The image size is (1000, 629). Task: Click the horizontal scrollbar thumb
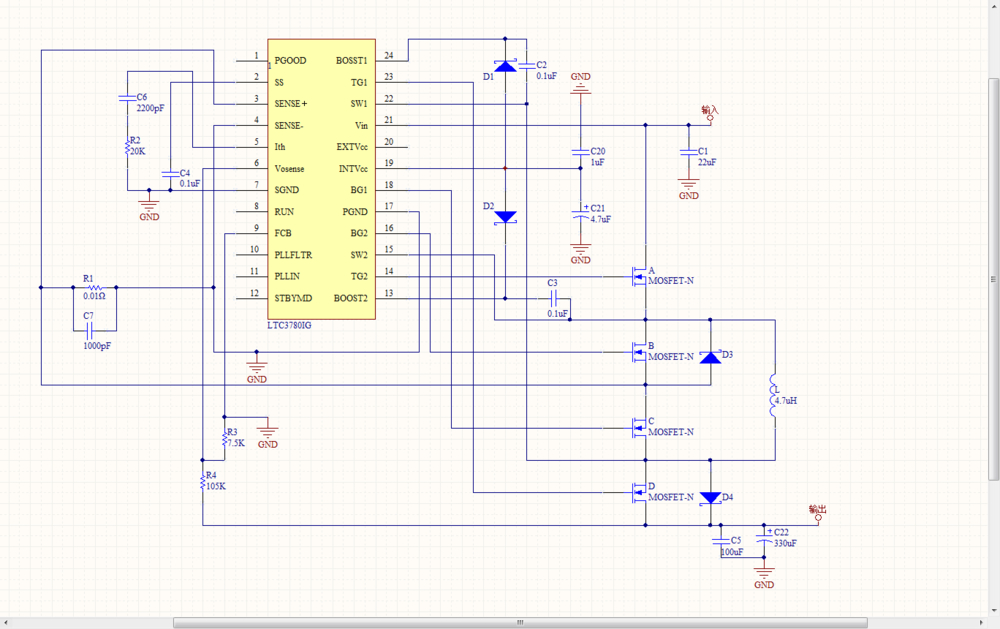pos(520,622)
